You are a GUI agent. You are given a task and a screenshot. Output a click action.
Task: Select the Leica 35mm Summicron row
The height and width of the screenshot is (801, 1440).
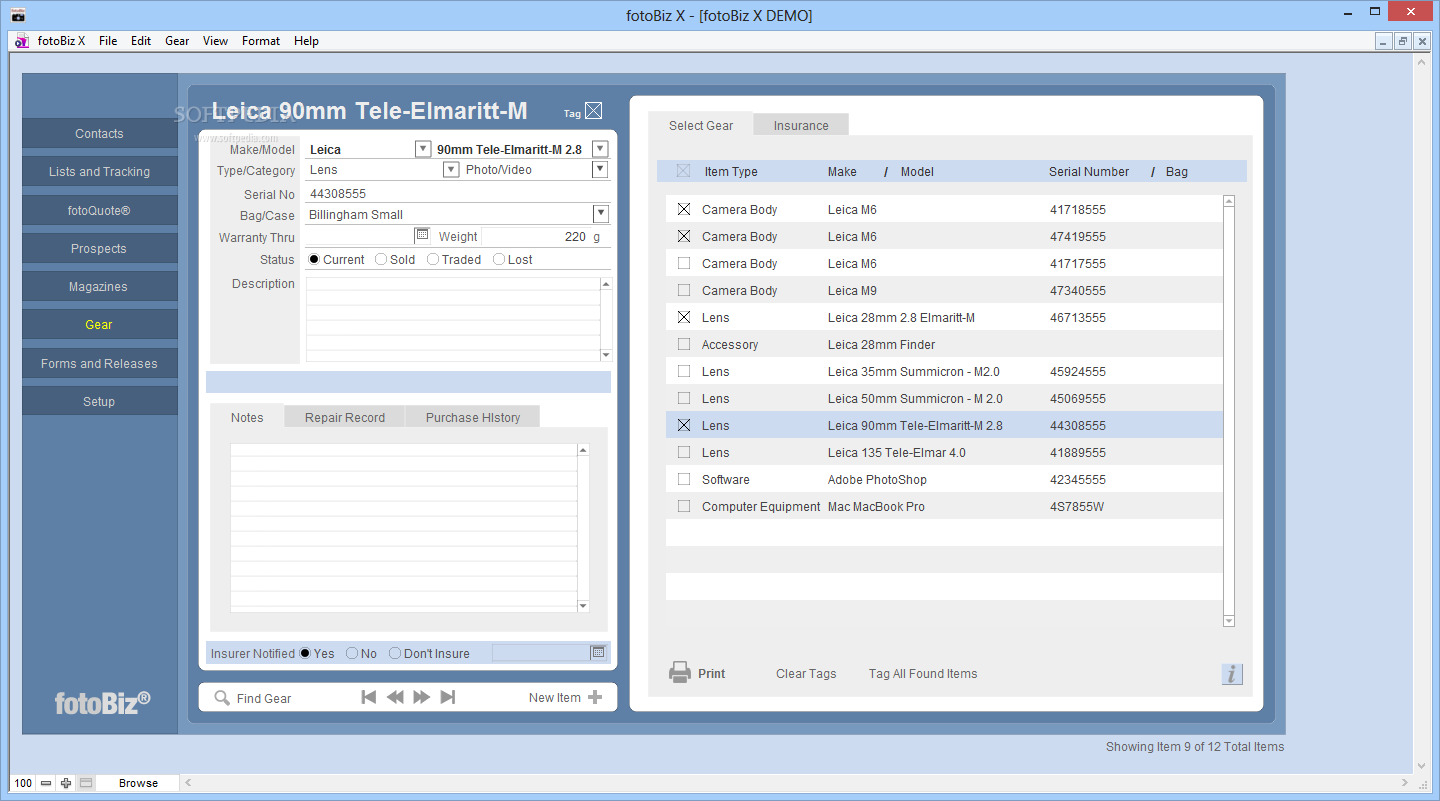(944, 371)
